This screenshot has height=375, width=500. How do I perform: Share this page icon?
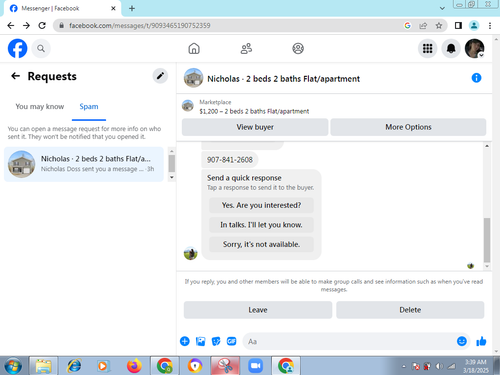(x=423, y=26)
